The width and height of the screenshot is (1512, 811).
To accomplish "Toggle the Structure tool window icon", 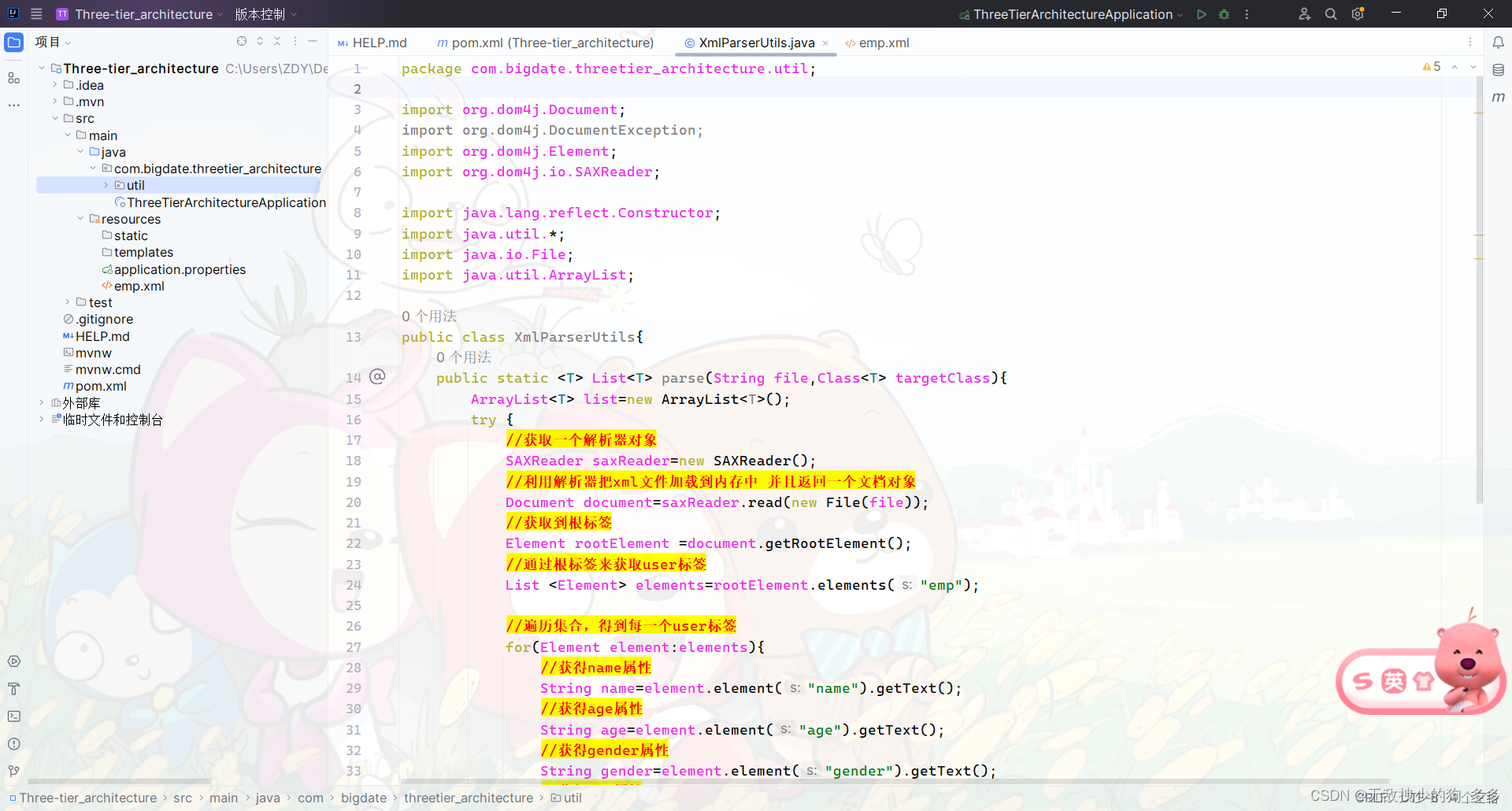I will pyautogui.click(x=13, y=78).
